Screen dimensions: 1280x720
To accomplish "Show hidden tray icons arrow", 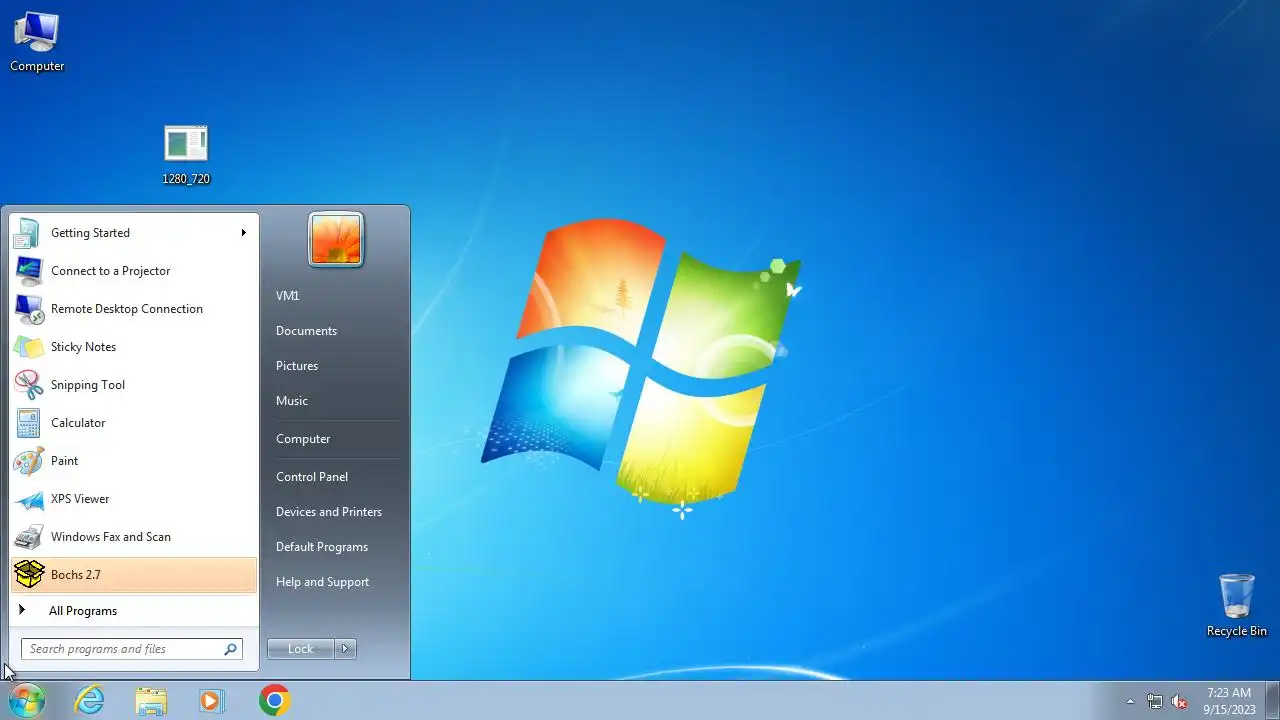I will pos(1130,701).
